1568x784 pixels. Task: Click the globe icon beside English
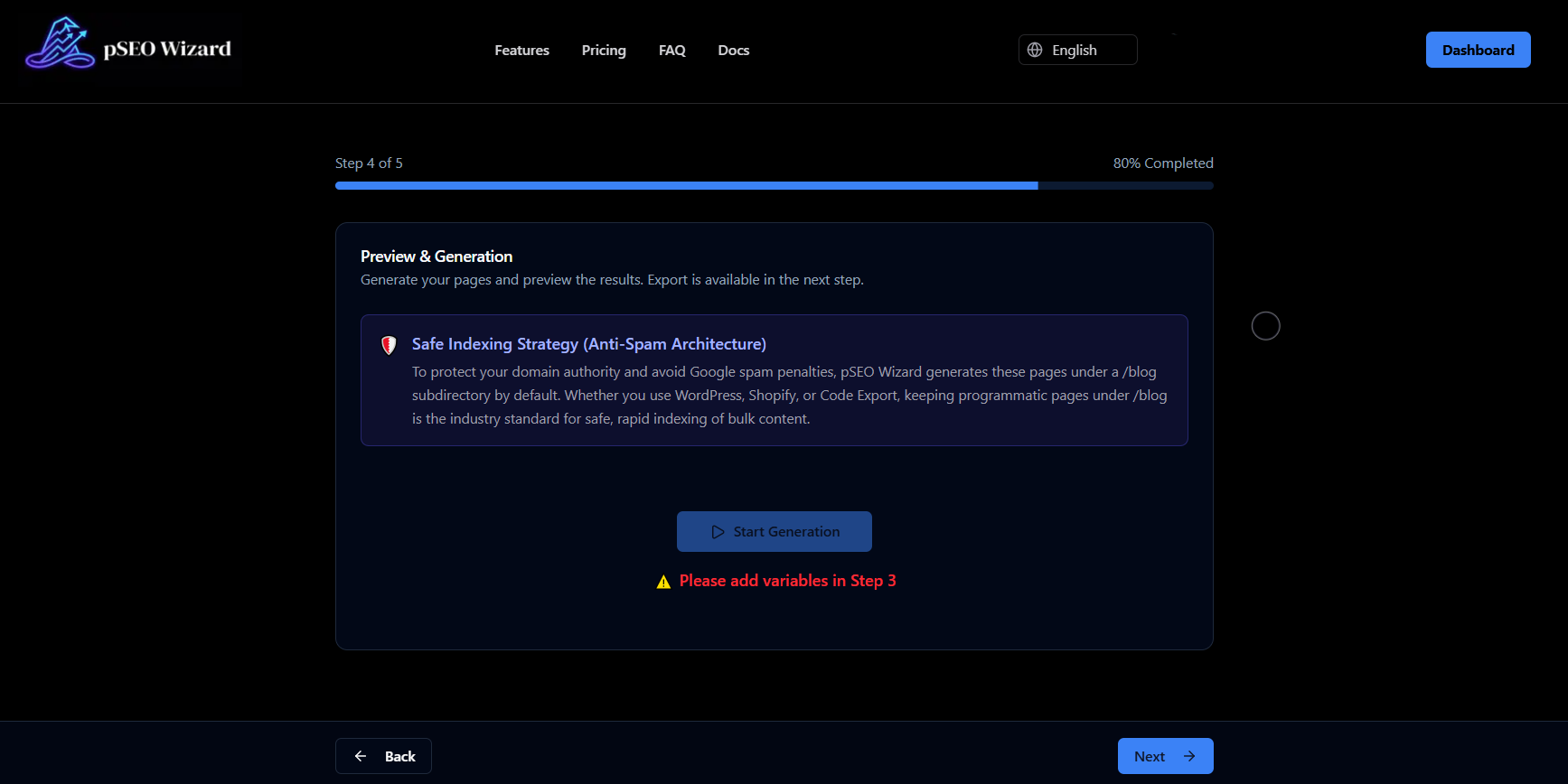coord(1035,51)
